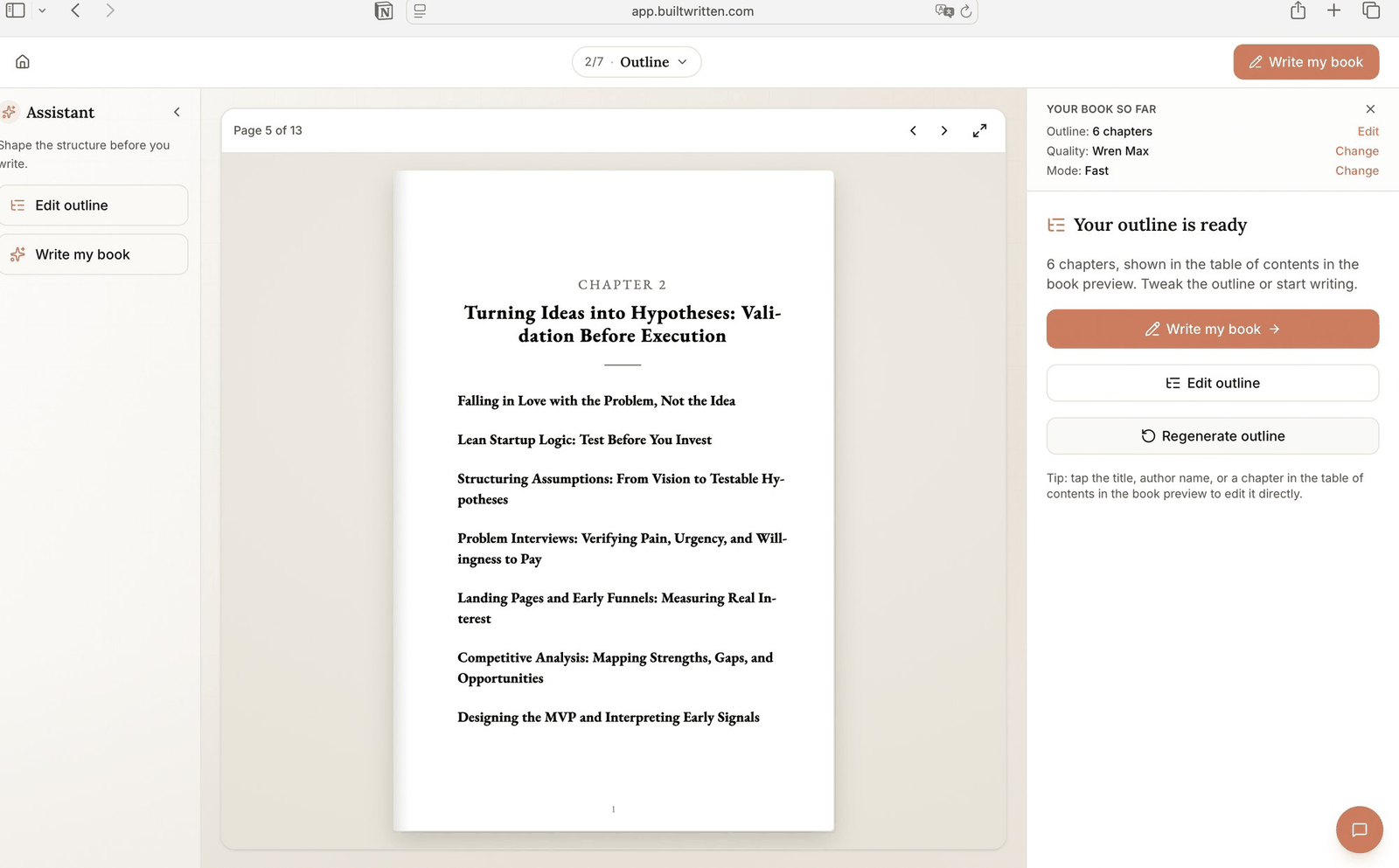Click the sidebar menu dropdown arrow

42,10
